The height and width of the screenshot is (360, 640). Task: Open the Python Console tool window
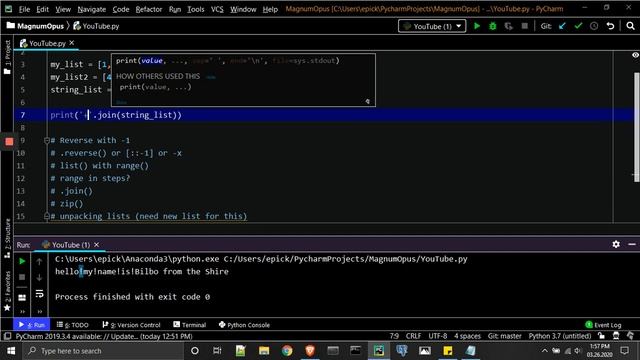click(244, 325)
